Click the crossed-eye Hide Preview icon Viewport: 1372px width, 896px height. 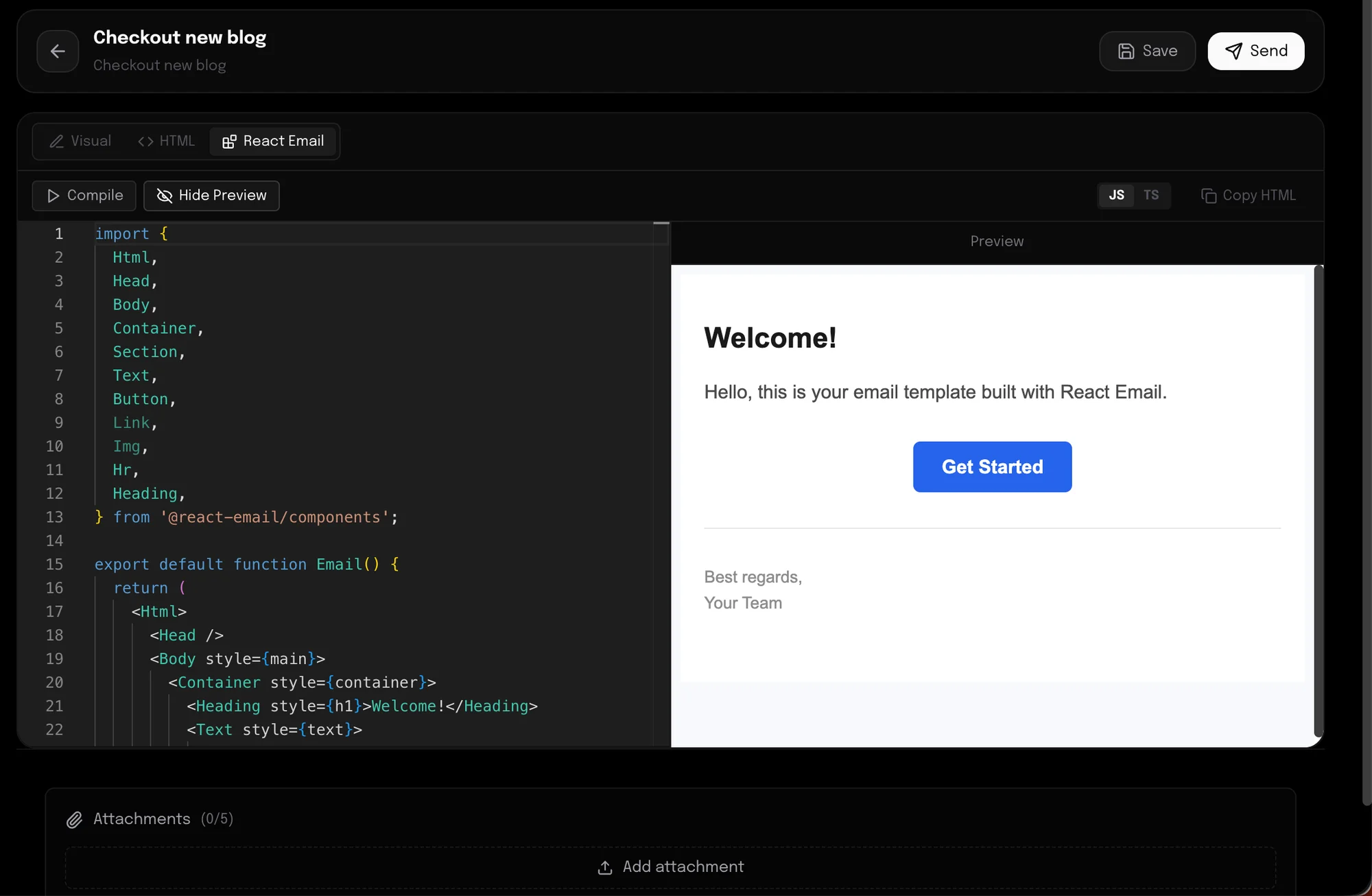[x=164, y=196]
